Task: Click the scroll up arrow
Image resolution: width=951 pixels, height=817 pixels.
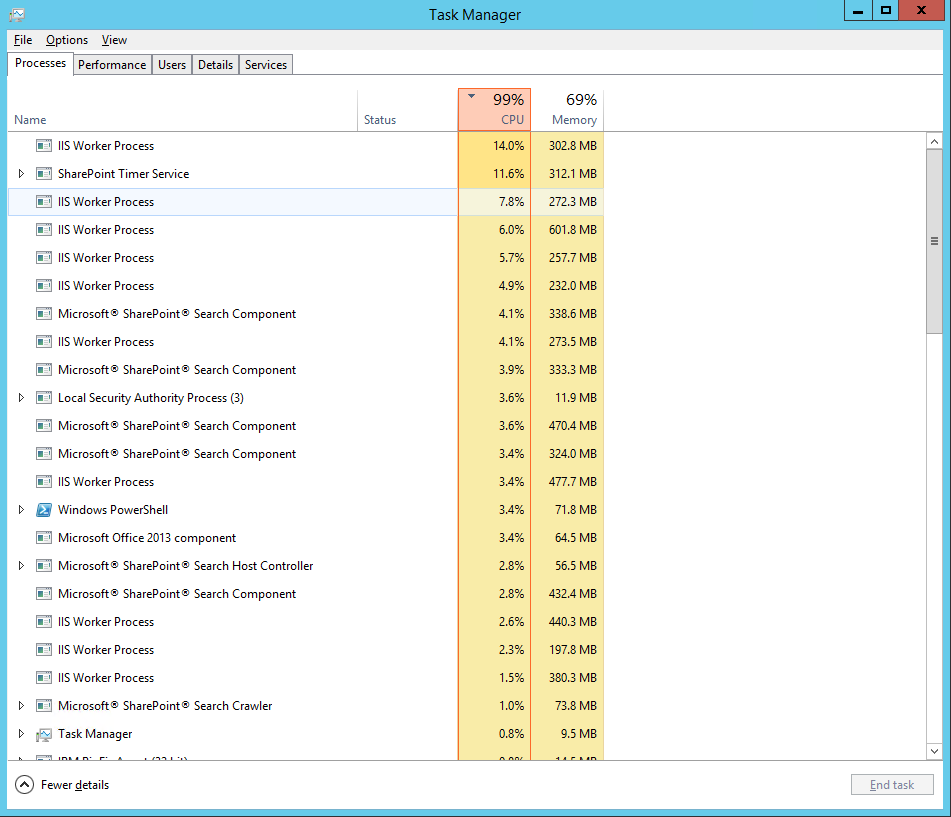Action: (934, 141)
